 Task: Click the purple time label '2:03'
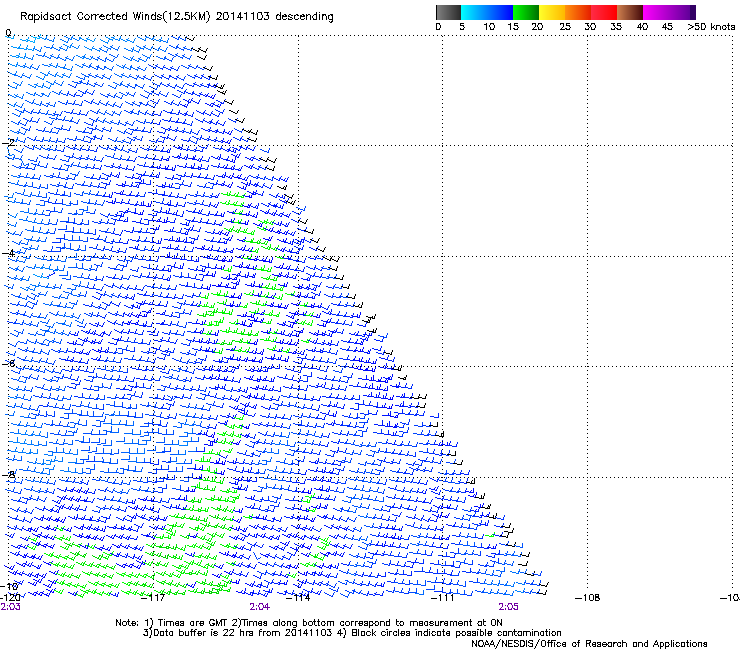(10, 607)
